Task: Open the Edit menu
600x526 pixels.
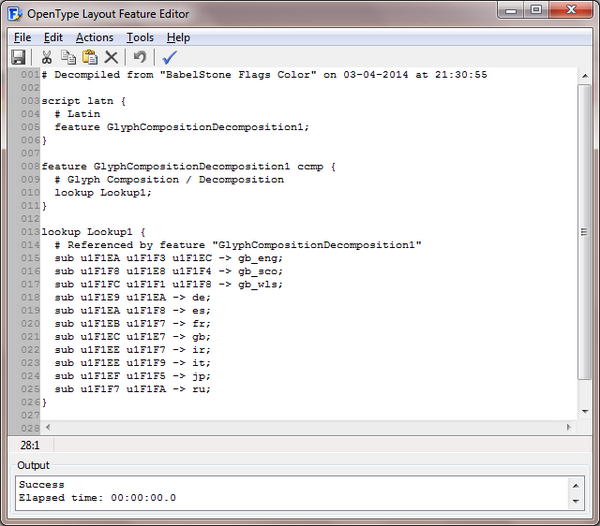Action: [x=53, y=37]
